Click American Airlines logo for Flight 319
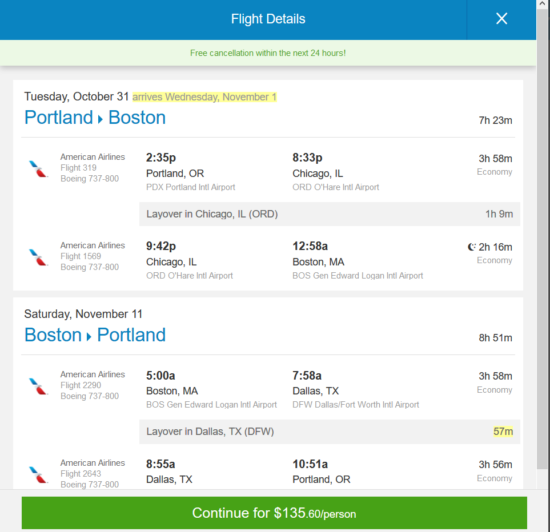 pos(38,169)
